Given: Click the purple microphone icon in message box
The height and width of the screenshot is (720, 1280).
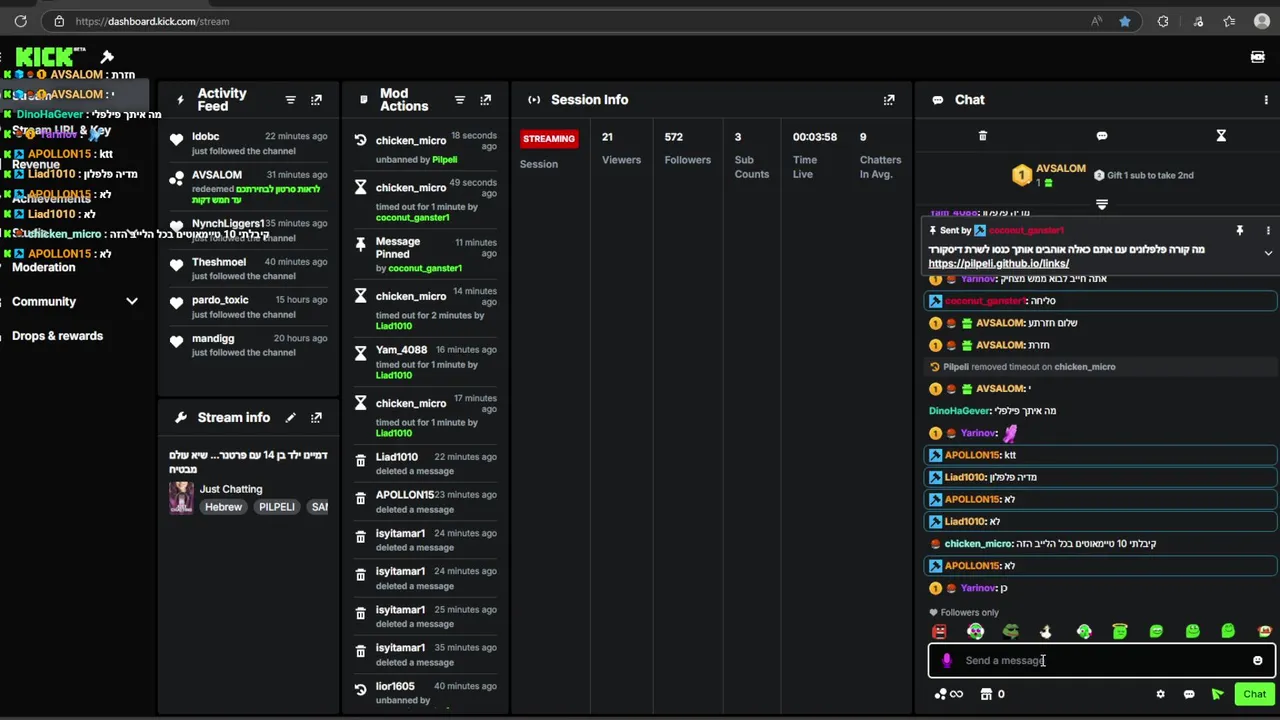Looking at the screenshot, I should pos(946,660).
